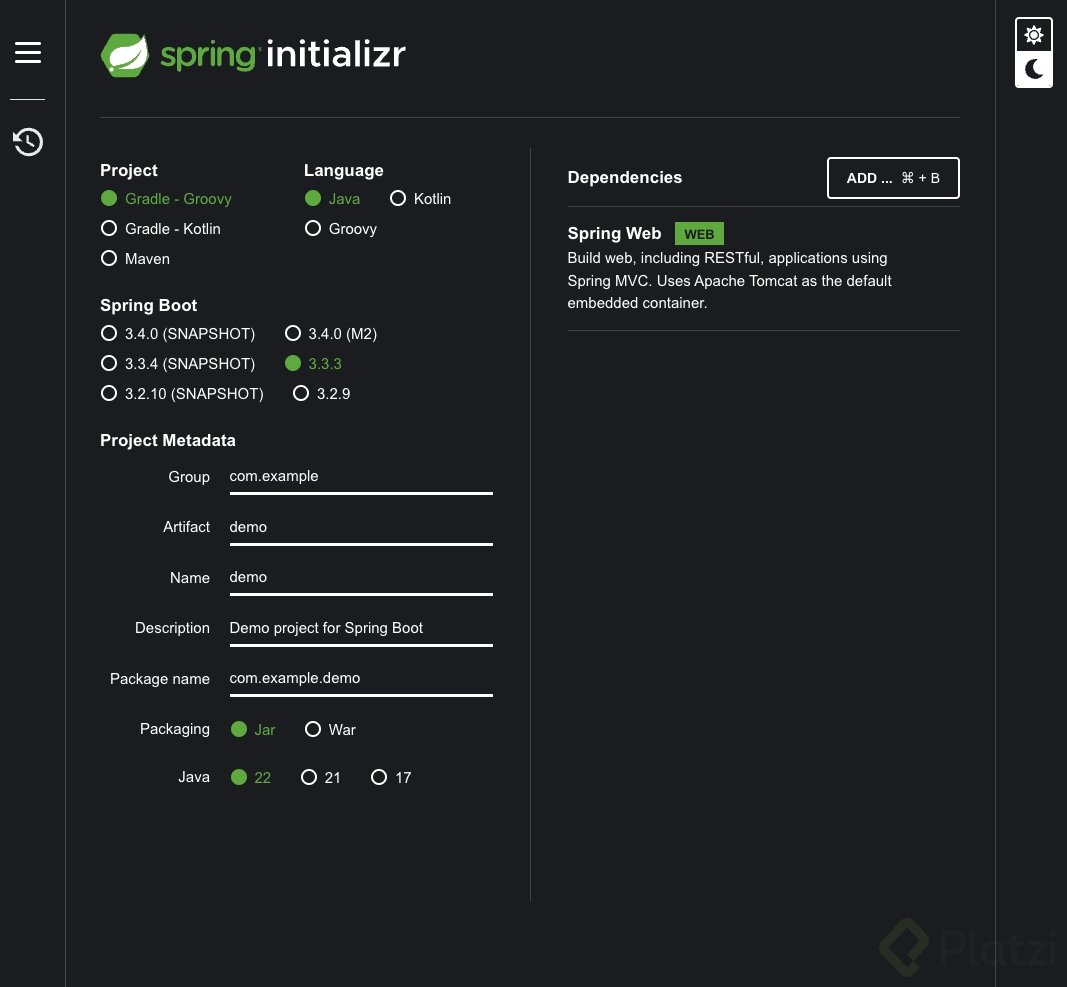This screenshot has width=1067, height=987.
Task: Click the Spring Initializr logo
Action: 253,55
